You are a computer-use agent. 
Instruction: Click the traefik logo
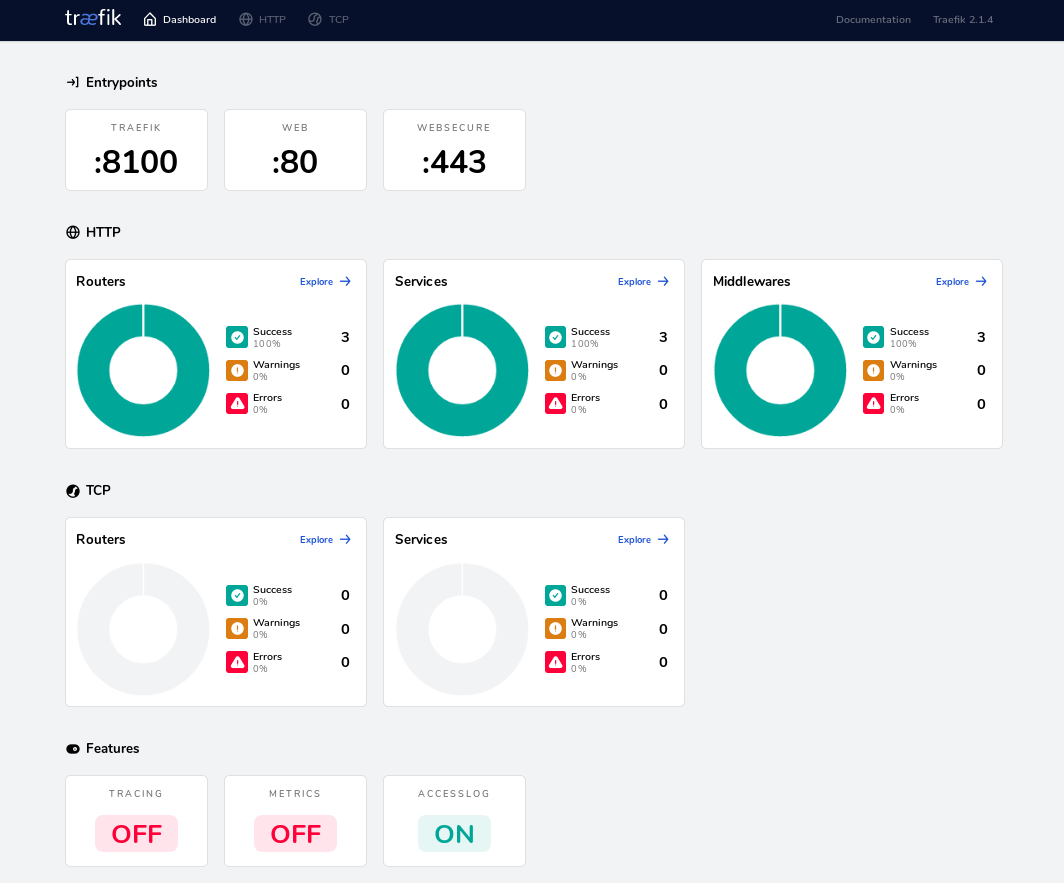[x=93, y=18]
